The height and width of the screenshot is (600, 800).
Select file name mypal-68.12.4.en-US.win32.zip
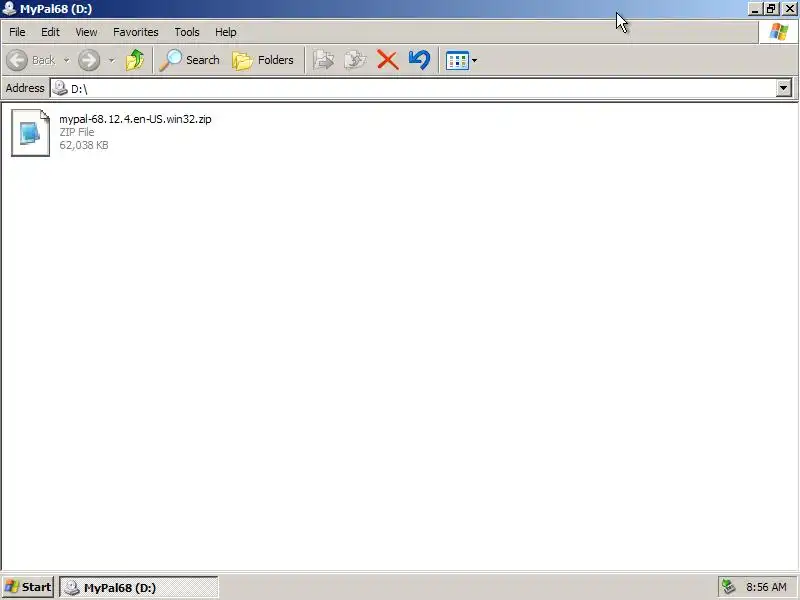coord(135,119)
